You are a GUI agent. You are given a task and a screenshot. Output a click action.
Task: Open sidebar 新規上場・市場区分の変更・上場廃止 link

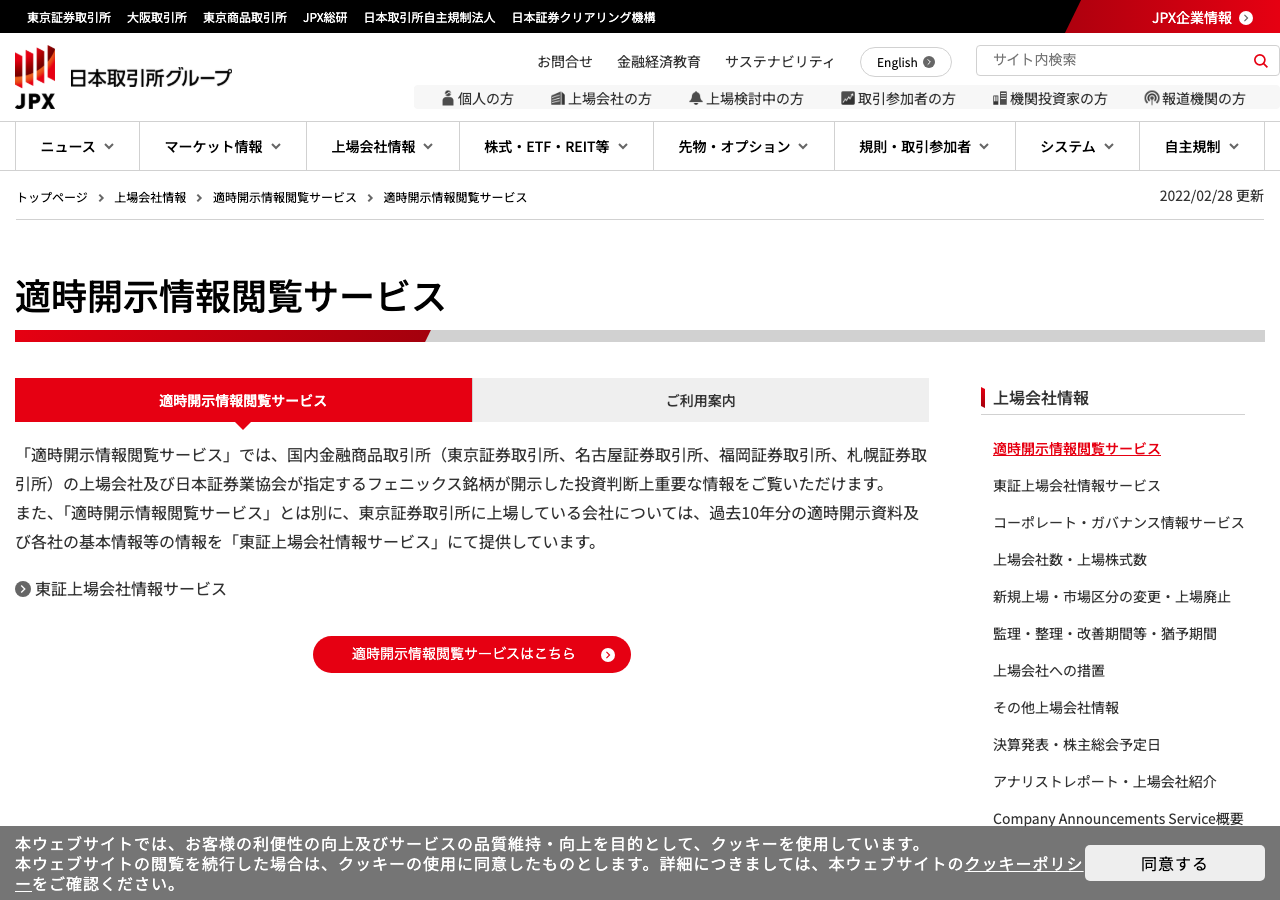[x=1112, y=596]
